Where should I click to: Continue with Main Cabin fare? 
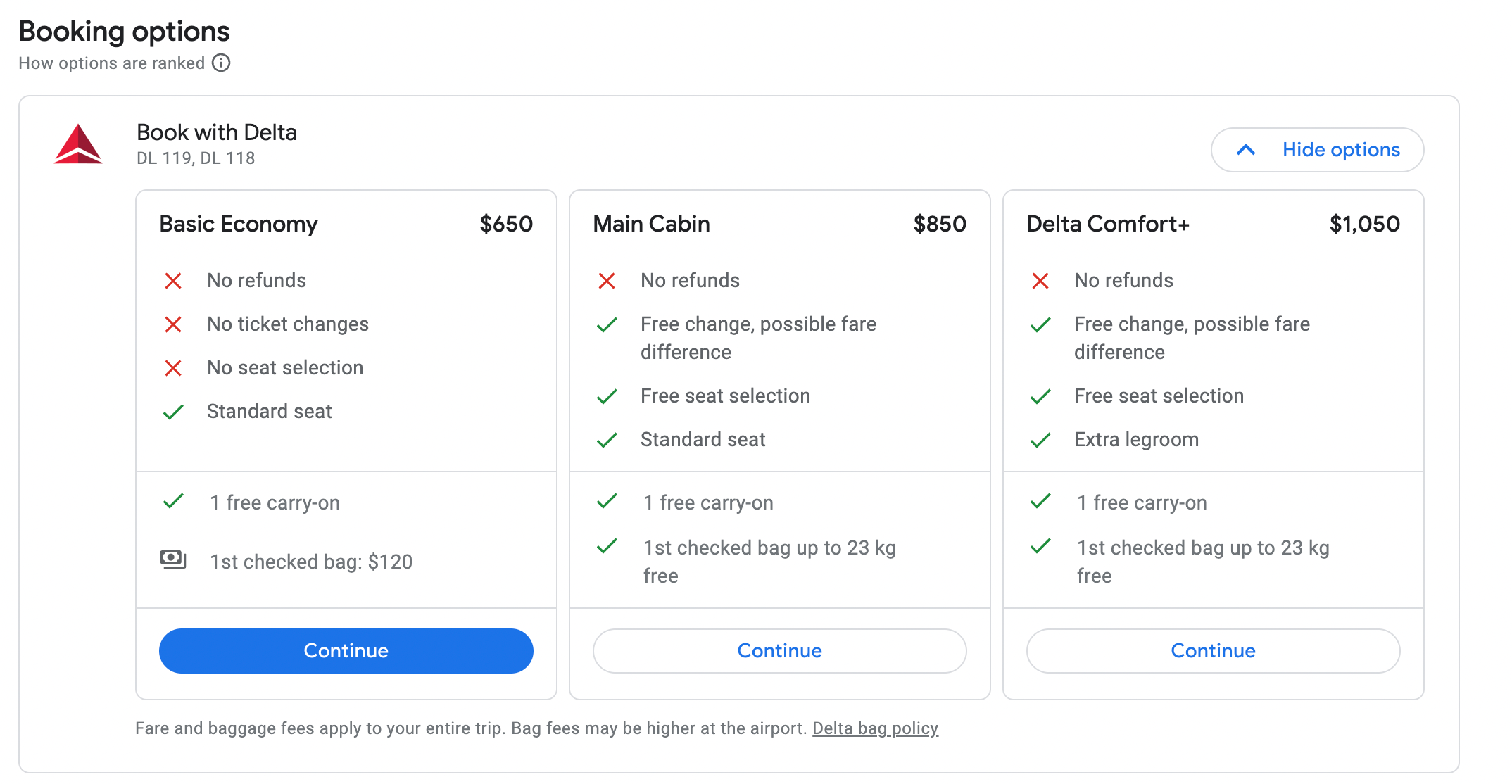(x=779, y=650)
